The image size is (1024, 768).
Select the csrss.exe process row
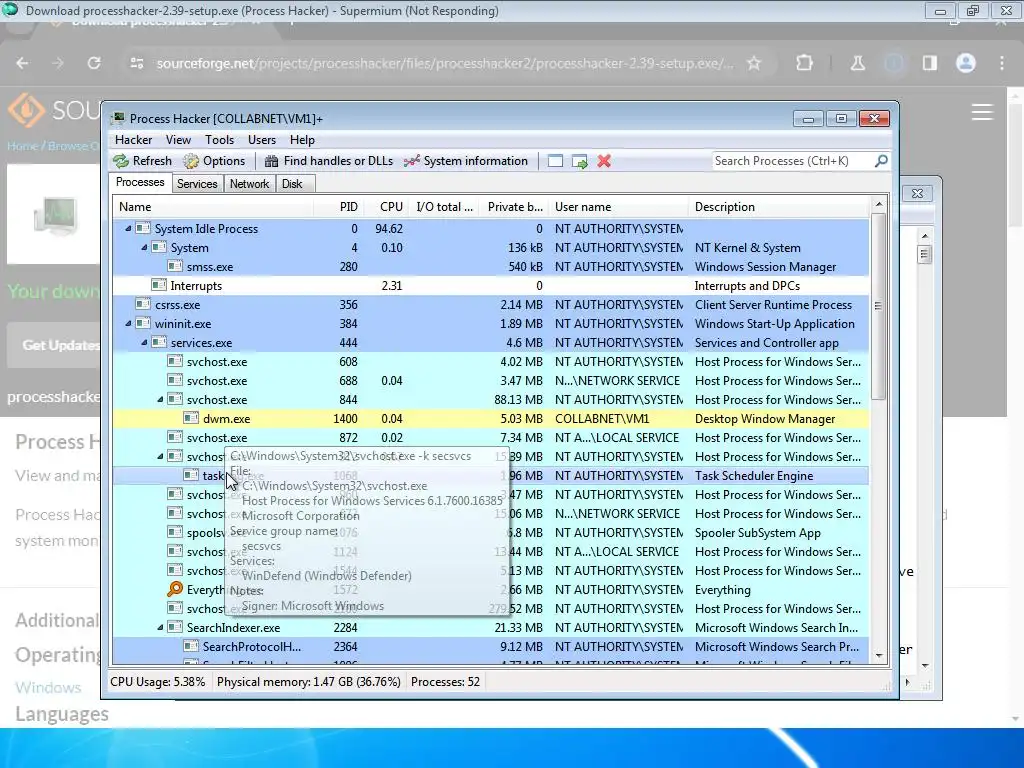490,304
